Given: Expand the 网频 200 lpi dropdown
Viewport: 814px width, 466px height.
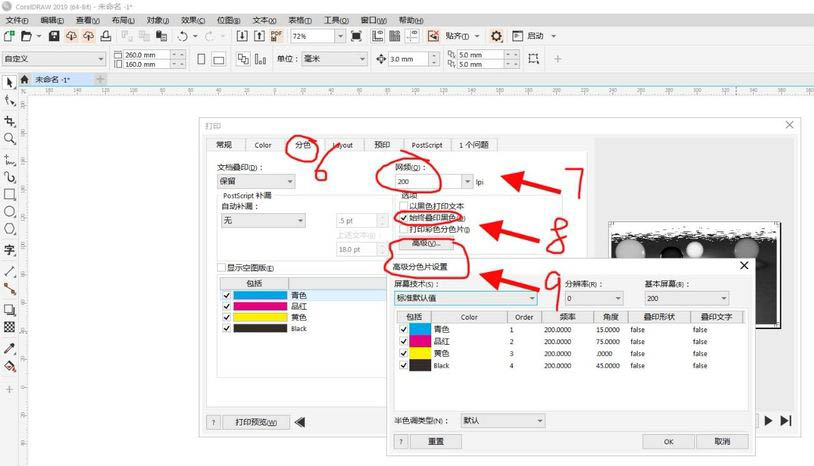Looking at the screenshot, I should click(467, 181).
